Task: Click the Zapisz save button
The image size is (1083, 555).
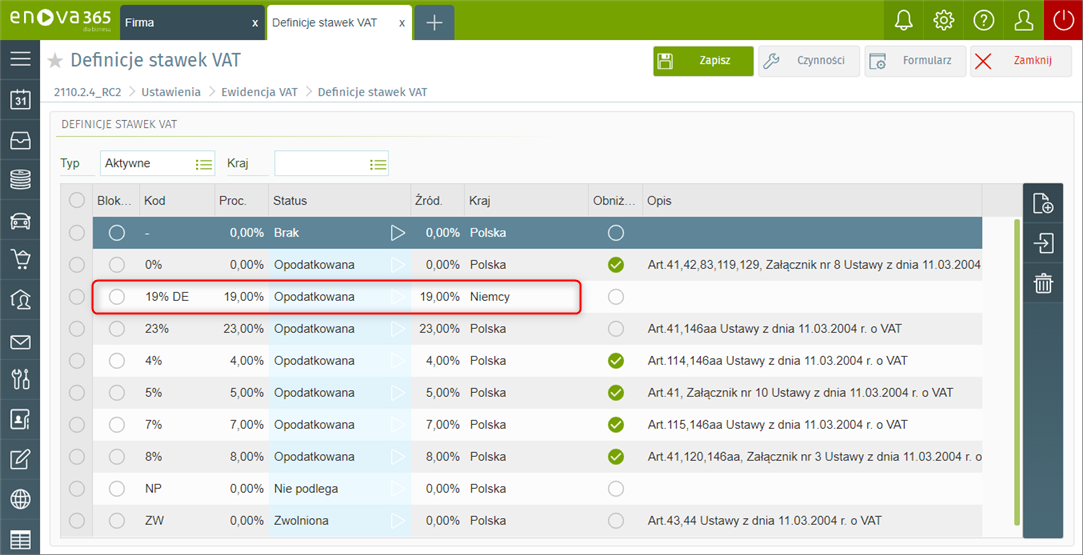Action: [x=703, y=61]
